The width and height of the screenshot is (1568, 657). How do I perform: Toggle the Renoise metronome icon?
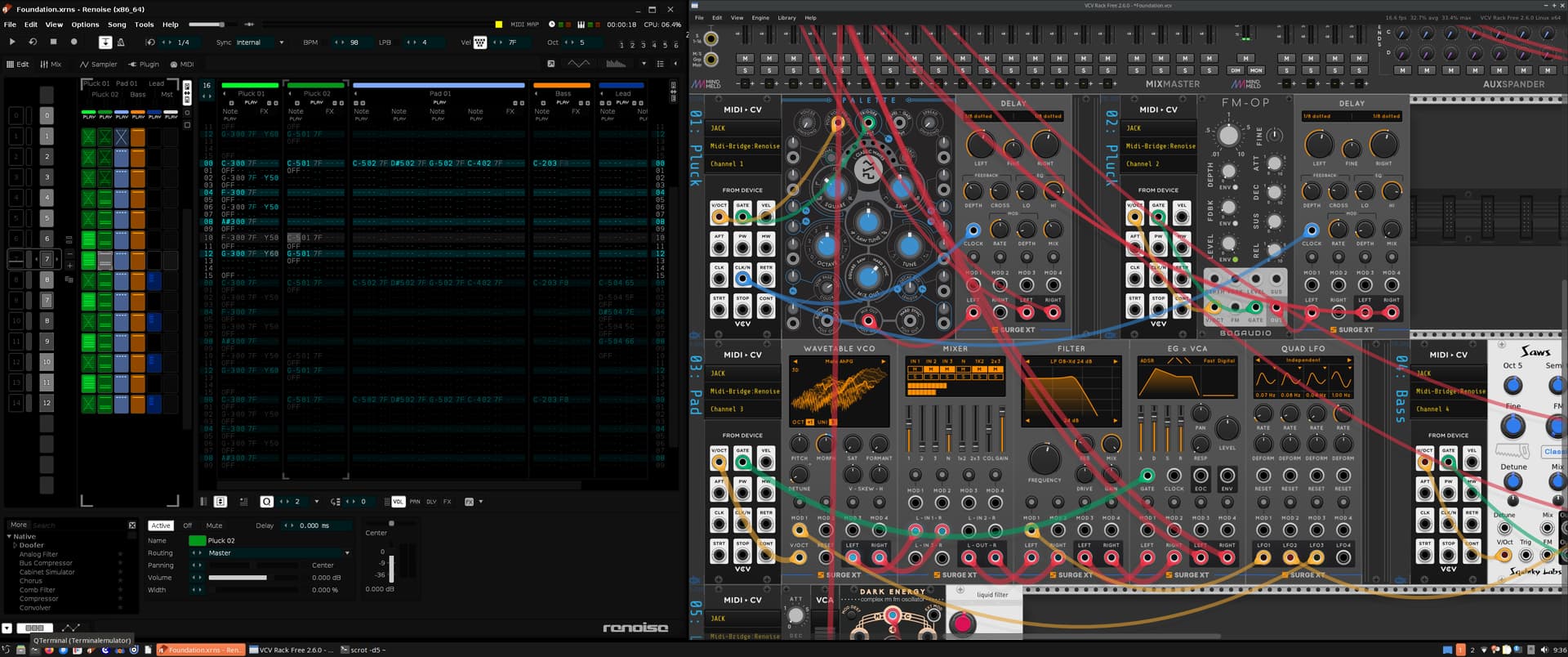coord(121,42)
